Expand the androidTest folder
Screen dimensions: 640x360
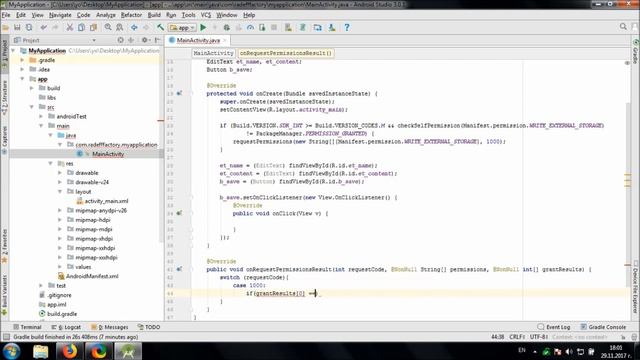(41, 116)
